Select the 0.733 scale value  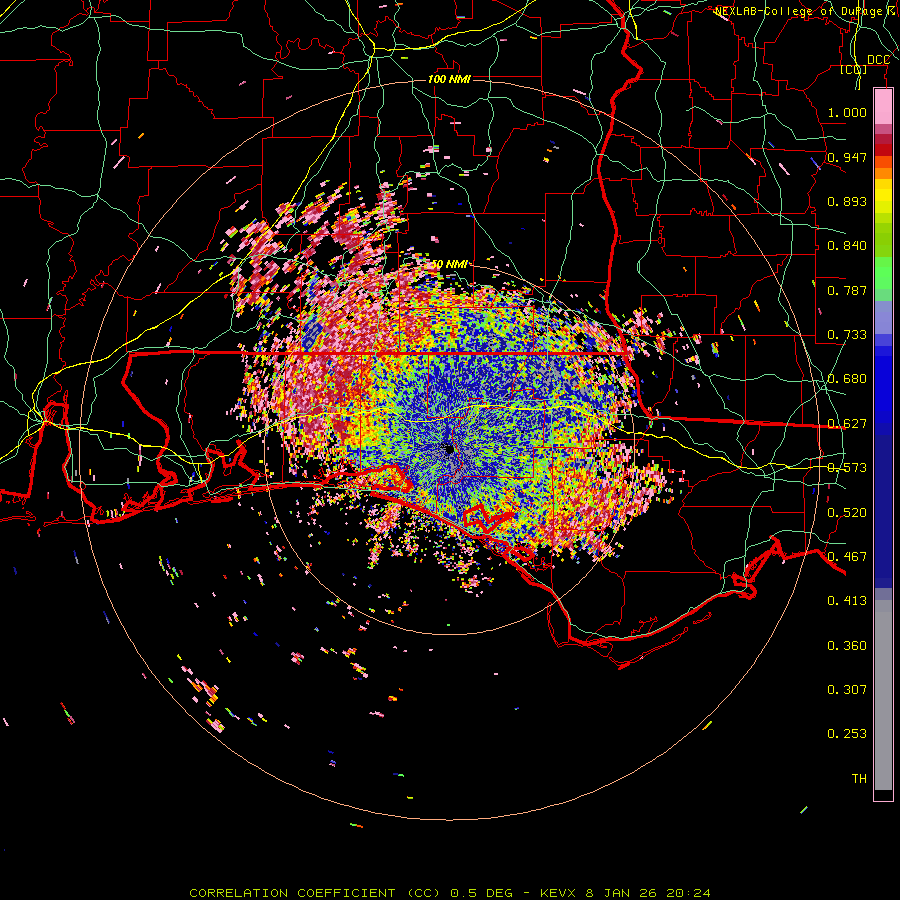coord(847,335)
